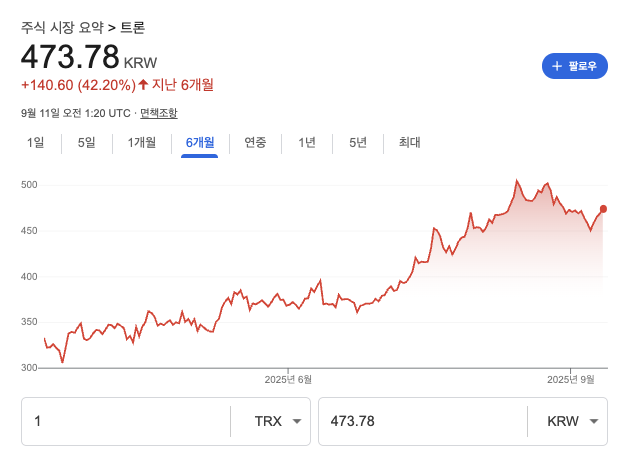The height and width of the screenshot is (454, 626).
Task: Click the chart peak near 500
Action: pyautogui.click(x=517, y=181)
